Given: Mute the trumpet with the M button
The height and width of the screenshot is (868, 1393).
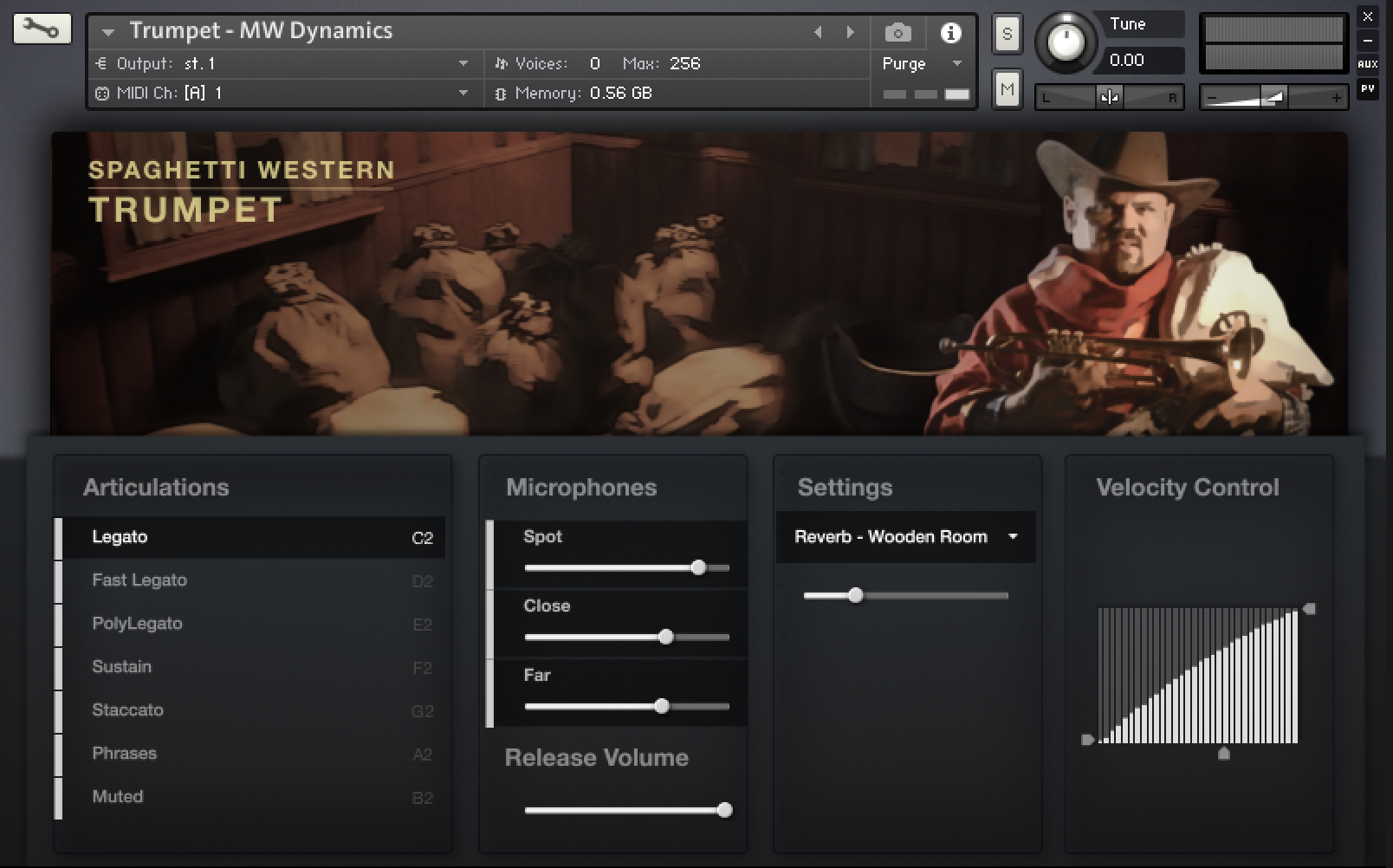Looking at the screenshot, I should 1006,87.
